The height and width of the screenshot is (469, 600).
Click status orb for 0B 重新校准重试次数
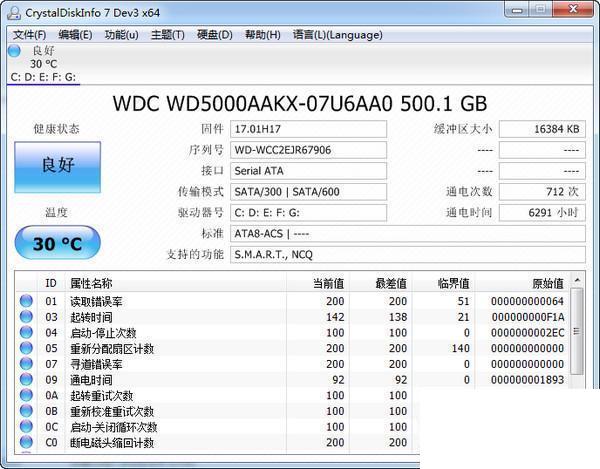(26, 411)
